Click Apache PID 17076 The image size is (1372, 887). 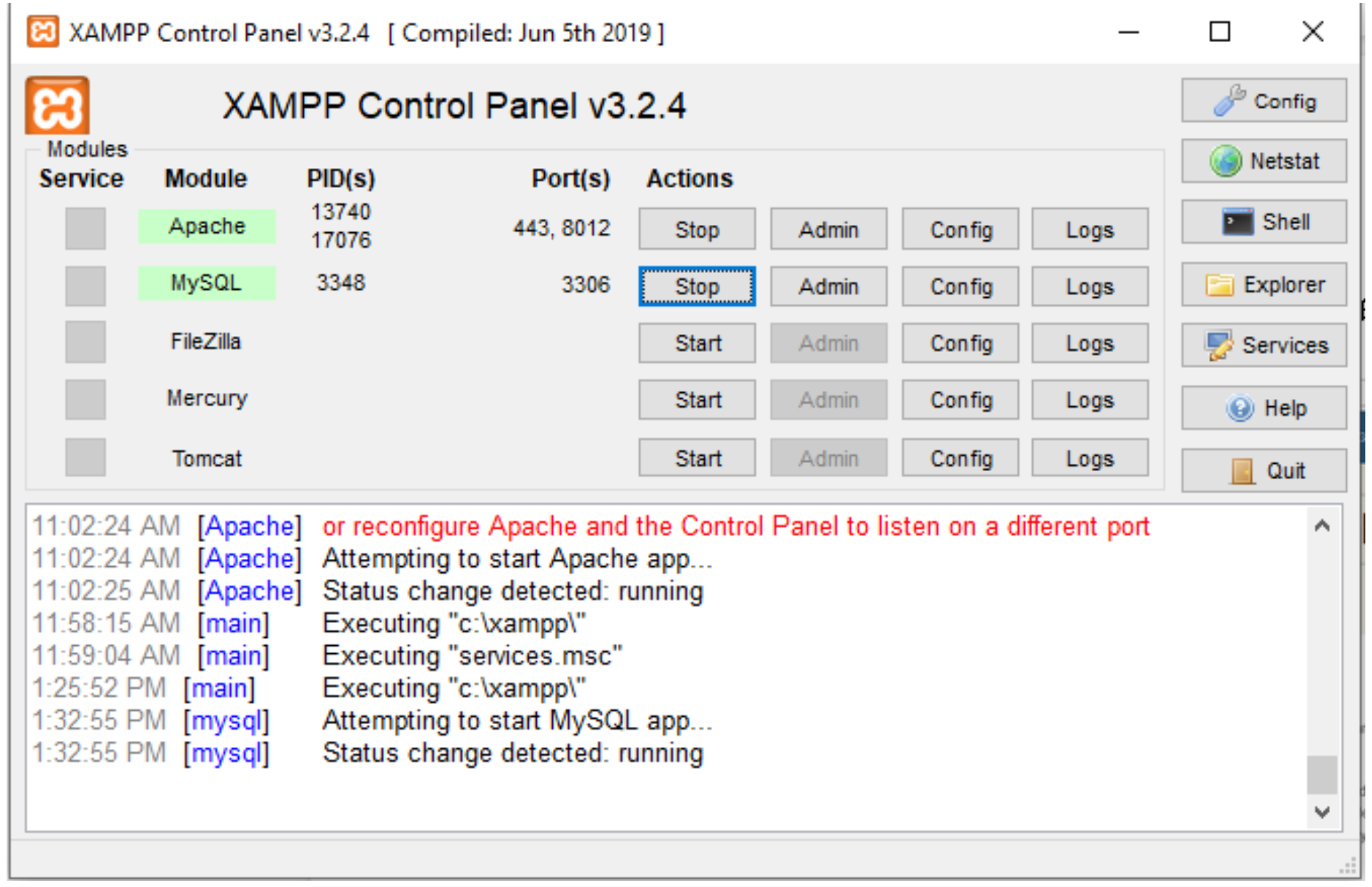pyautogui.click(x=341, y=240)
